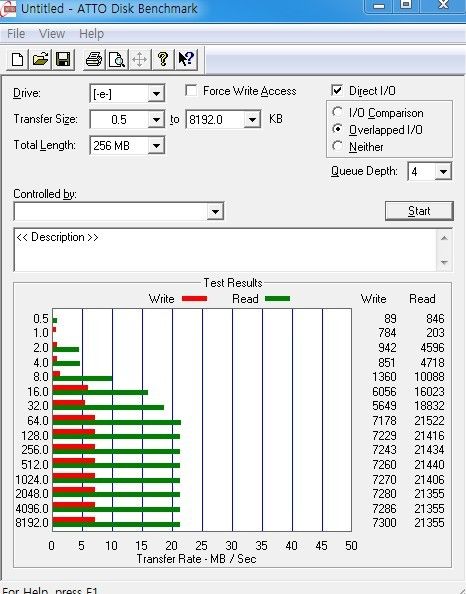Minimize the ATTO Disk Benchmark window
466x594 pixels.
click(x=379, y=6)
